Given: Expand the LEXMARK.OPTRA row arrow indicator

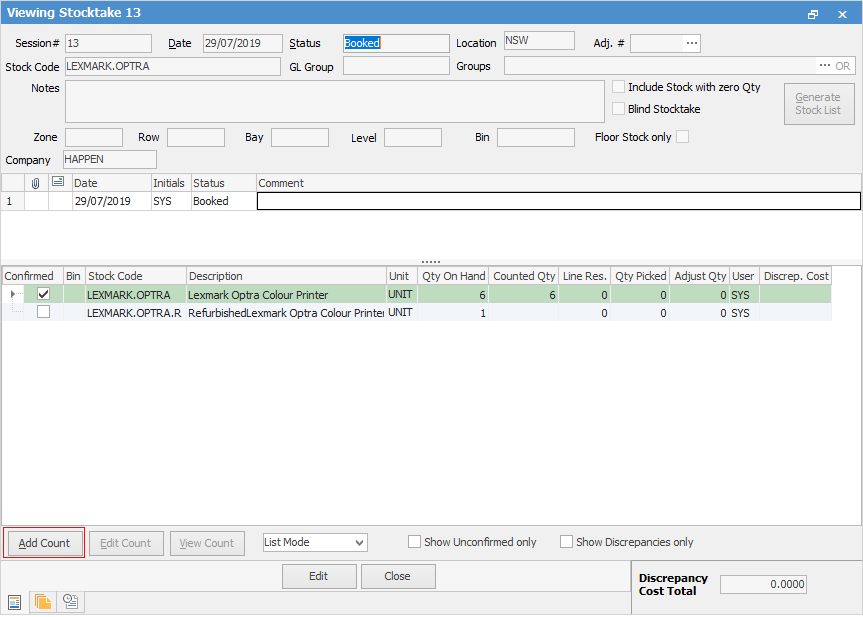Looking at the screenshot, I should [12, 295].
